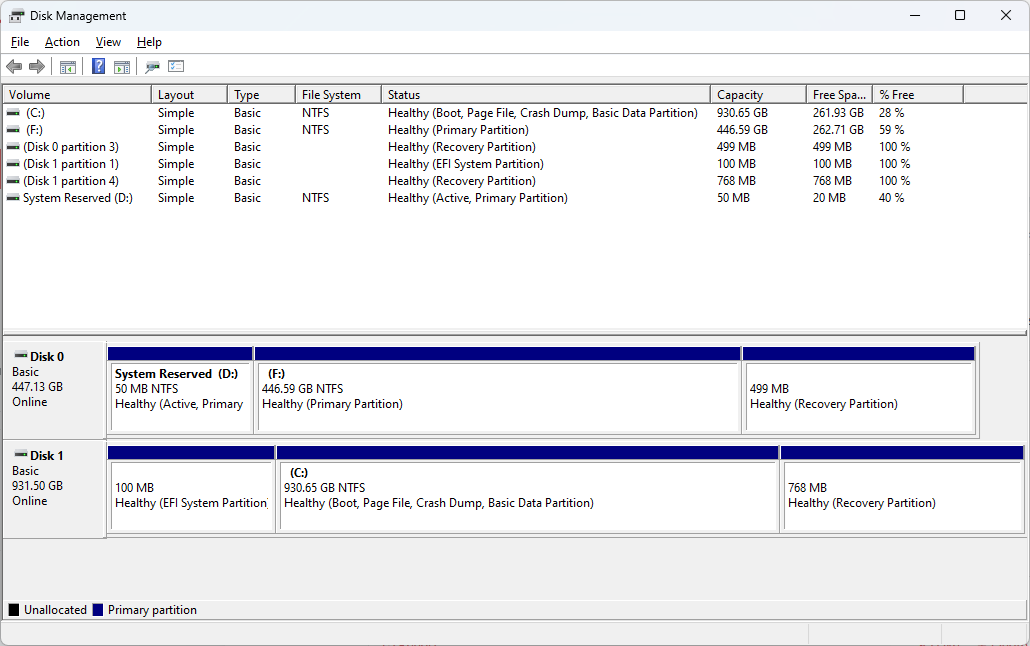The height and width of the screenshot is (646, 1030).
Task: Open the Action menu
Action: (62, 42)
